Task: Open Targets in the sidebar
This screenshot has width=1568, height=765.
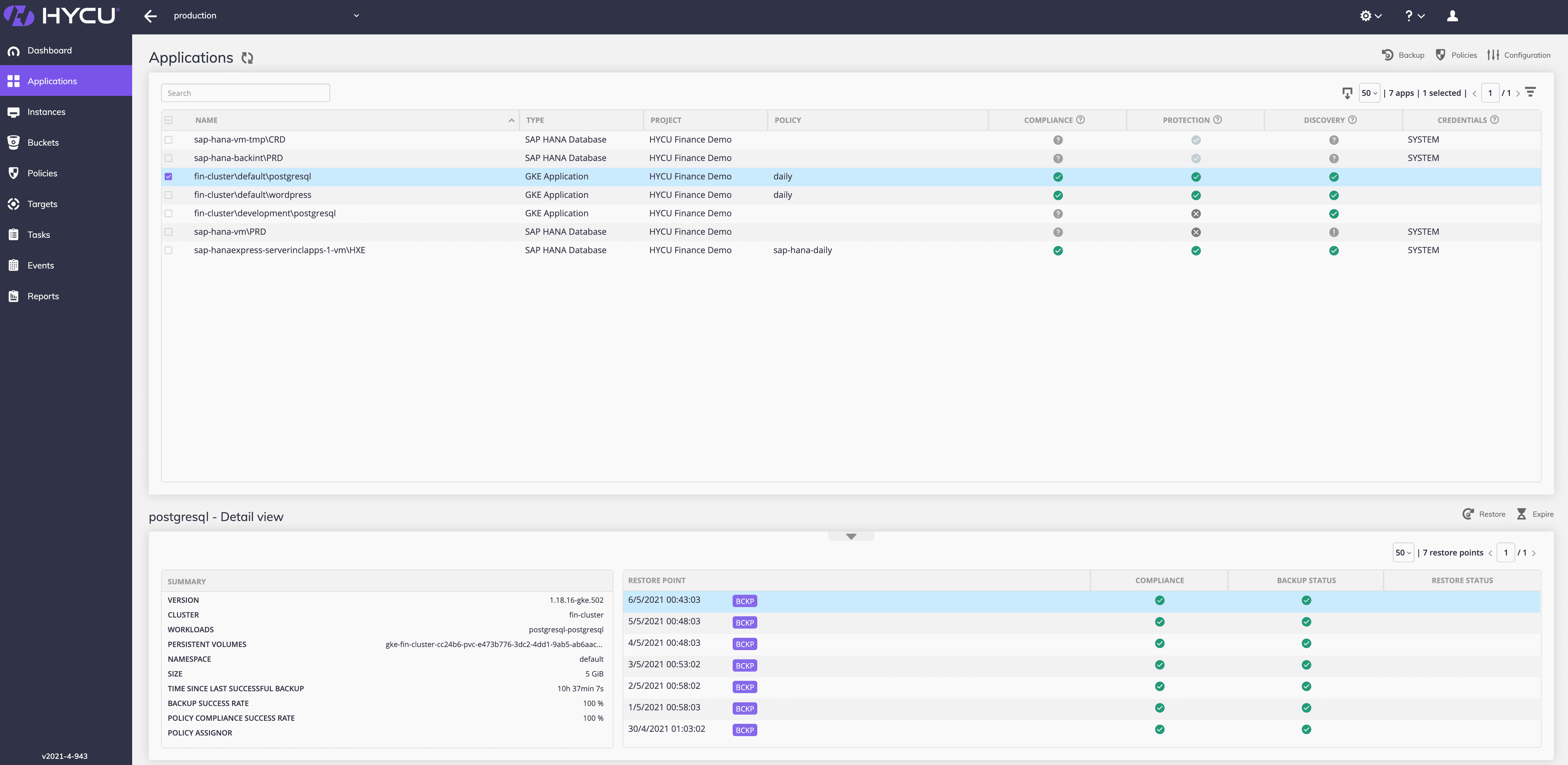Action: pyautogui.click(x=66, y=204)
